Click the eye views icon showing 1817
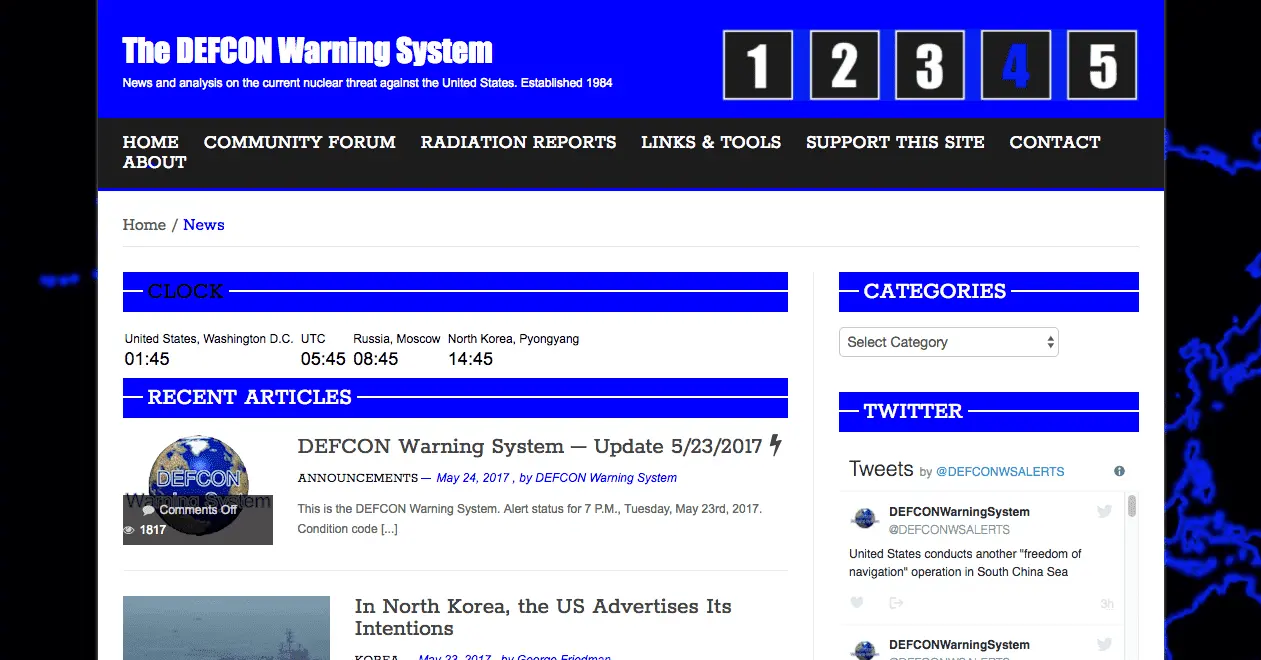This screenshot has width=1261, height=660. 129,530
